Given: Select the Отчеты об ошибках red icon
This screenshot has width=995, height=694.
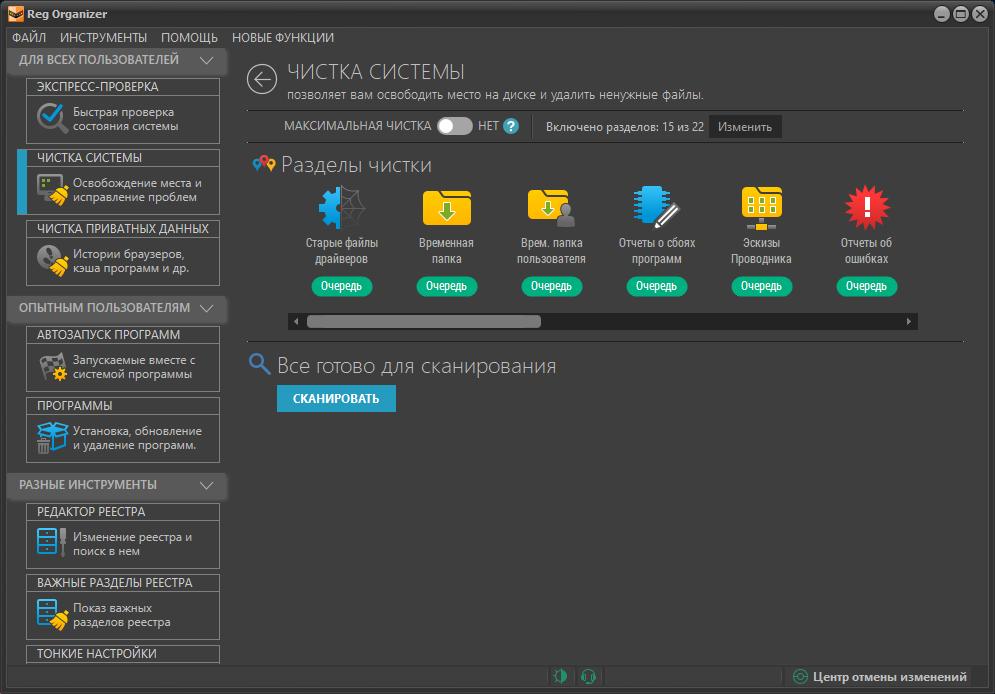Looking at the screenshot, I should (866, 207).
